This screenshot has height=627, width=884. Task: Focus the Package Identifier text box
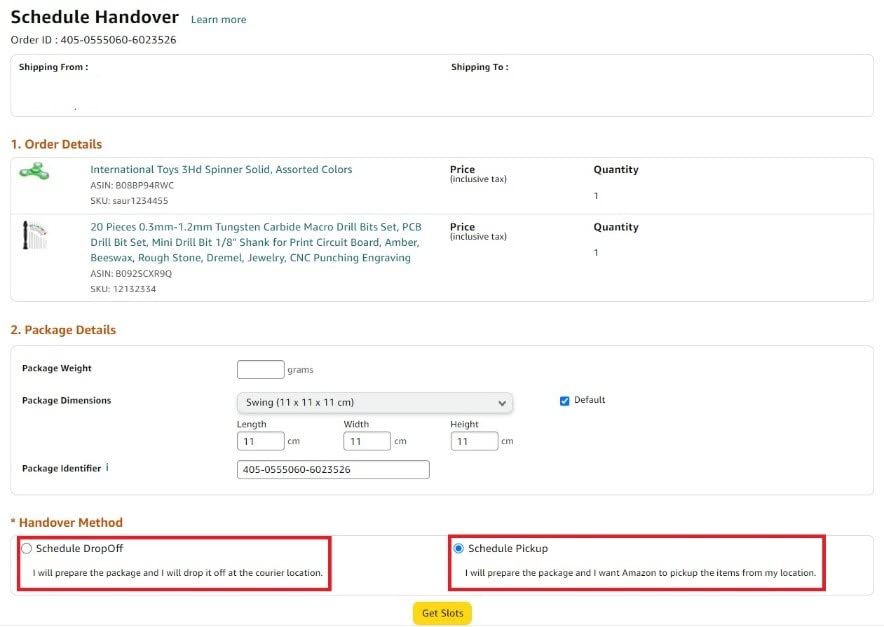pos(333,470)
